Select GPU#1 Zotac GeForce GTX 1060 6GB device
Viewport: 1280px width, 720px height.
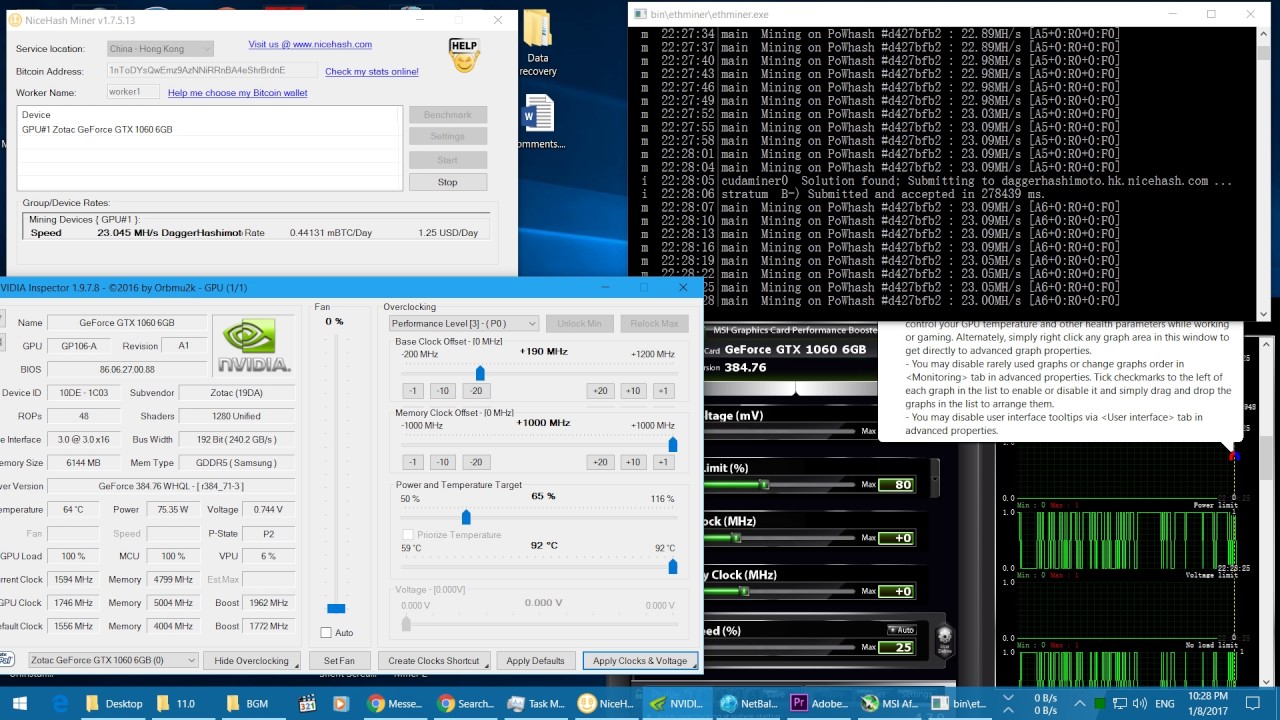(97, 130)
